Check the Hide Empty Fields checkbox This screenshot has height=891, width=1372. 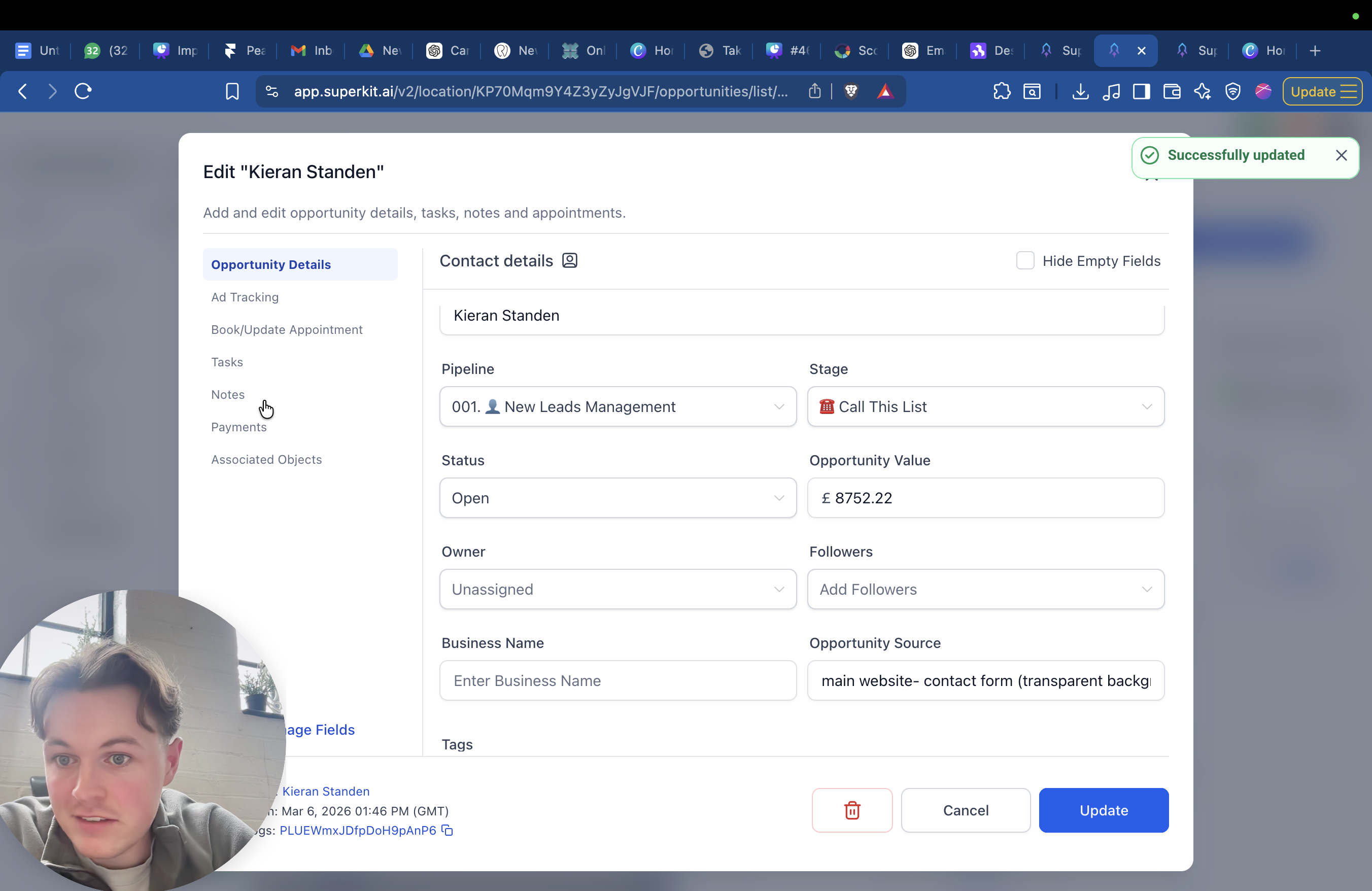(1024, 260)
